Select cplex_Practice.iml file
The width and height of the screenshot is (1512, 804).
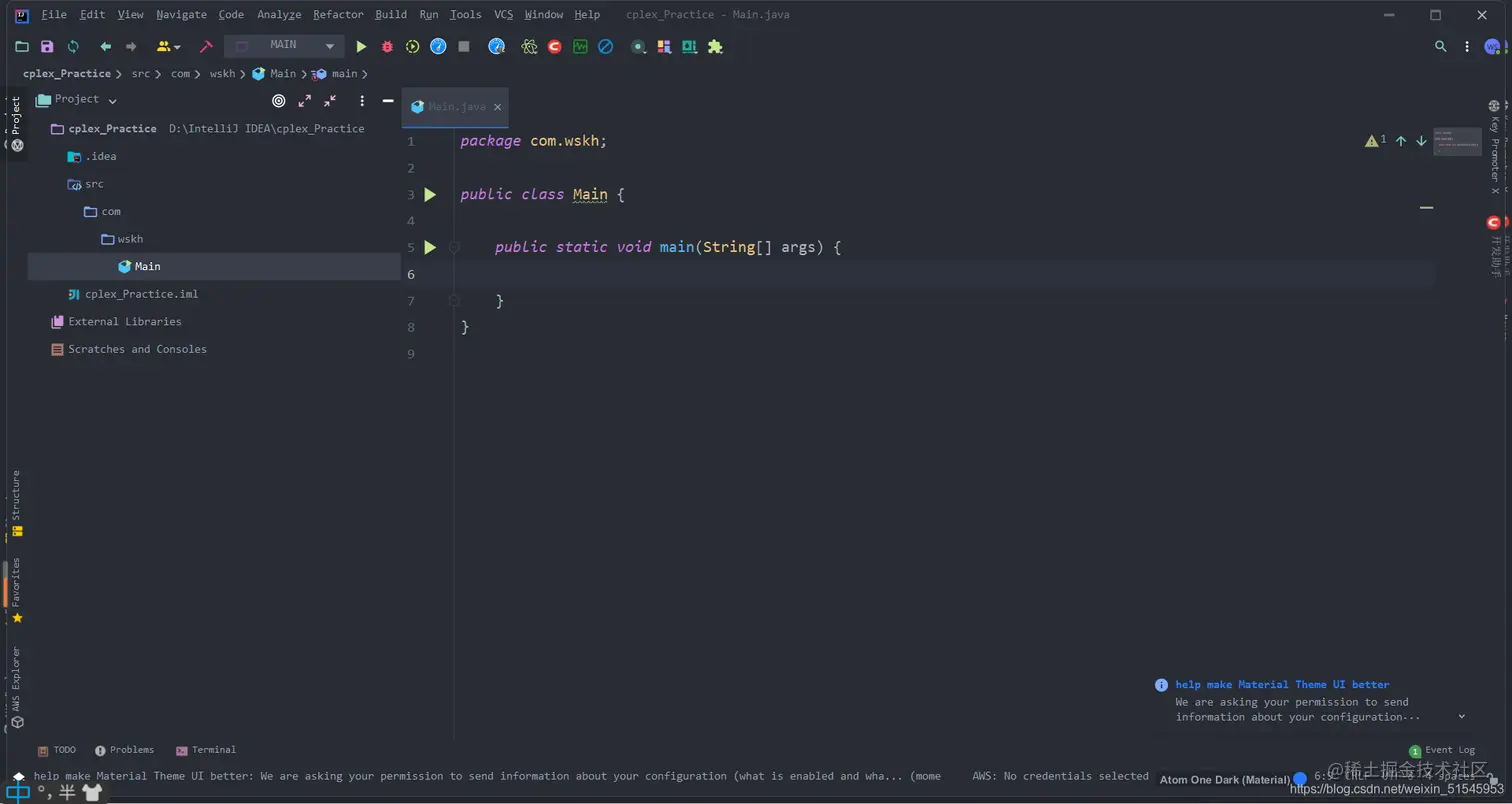pyautogui.click(x=141, y=294)
